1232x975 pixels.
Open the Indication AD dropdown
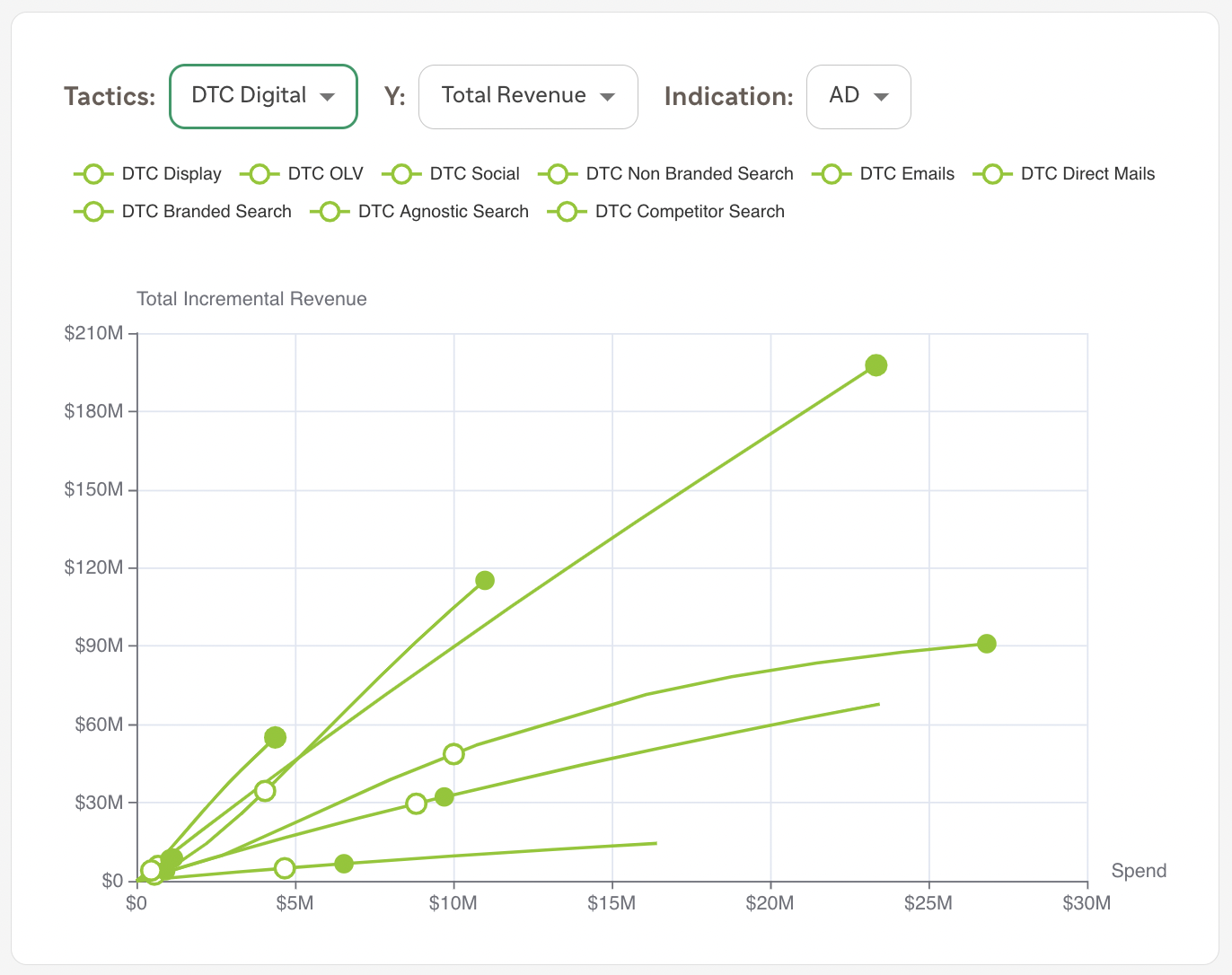coord(858,96)
